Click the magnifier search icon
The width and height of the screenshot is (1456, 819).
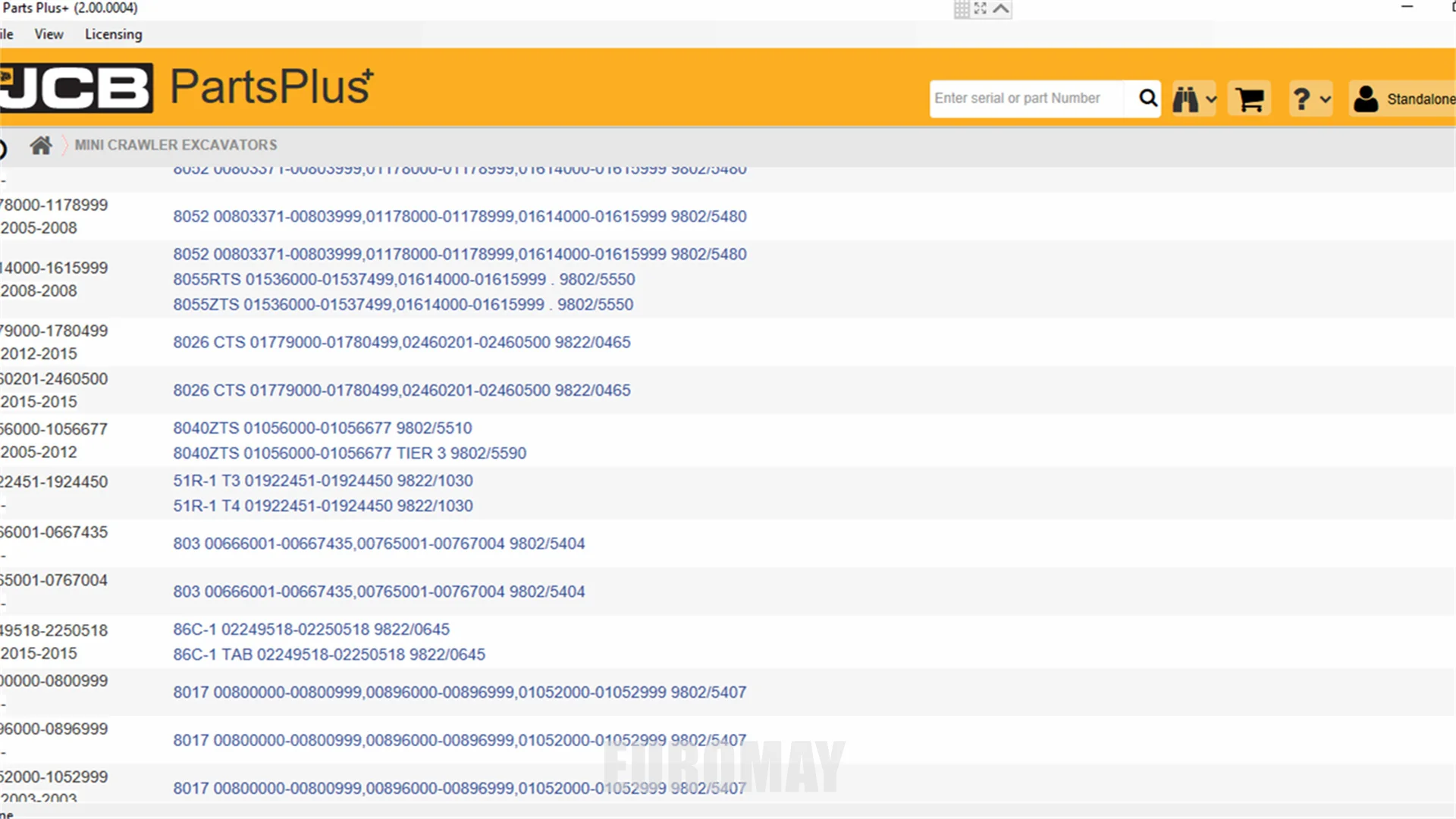(1148, 99)
